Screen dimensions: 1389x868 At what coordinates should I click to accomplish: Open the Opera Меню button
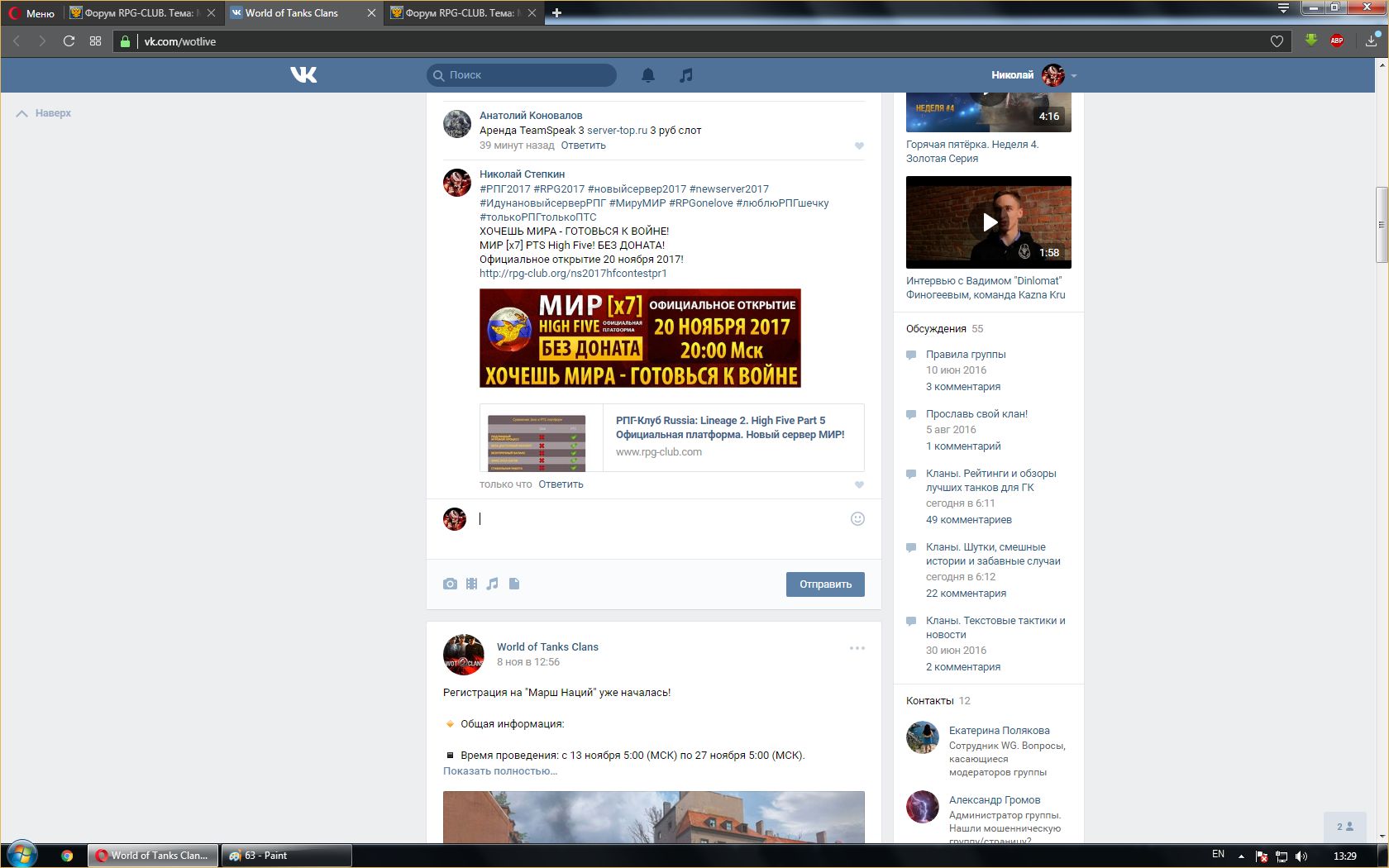[32, 13]
